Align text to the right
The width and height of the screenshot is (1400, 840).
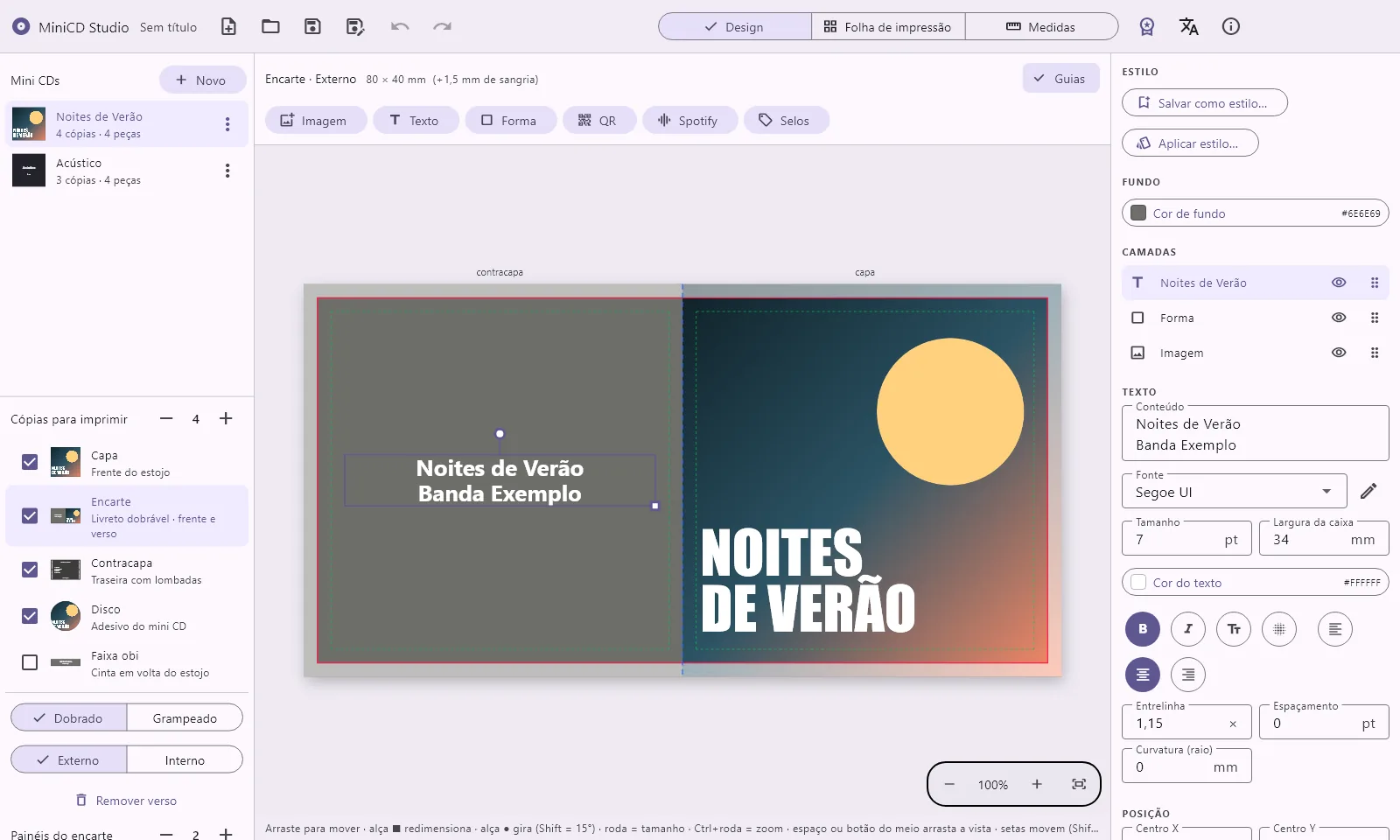(x=1188, y=674)
